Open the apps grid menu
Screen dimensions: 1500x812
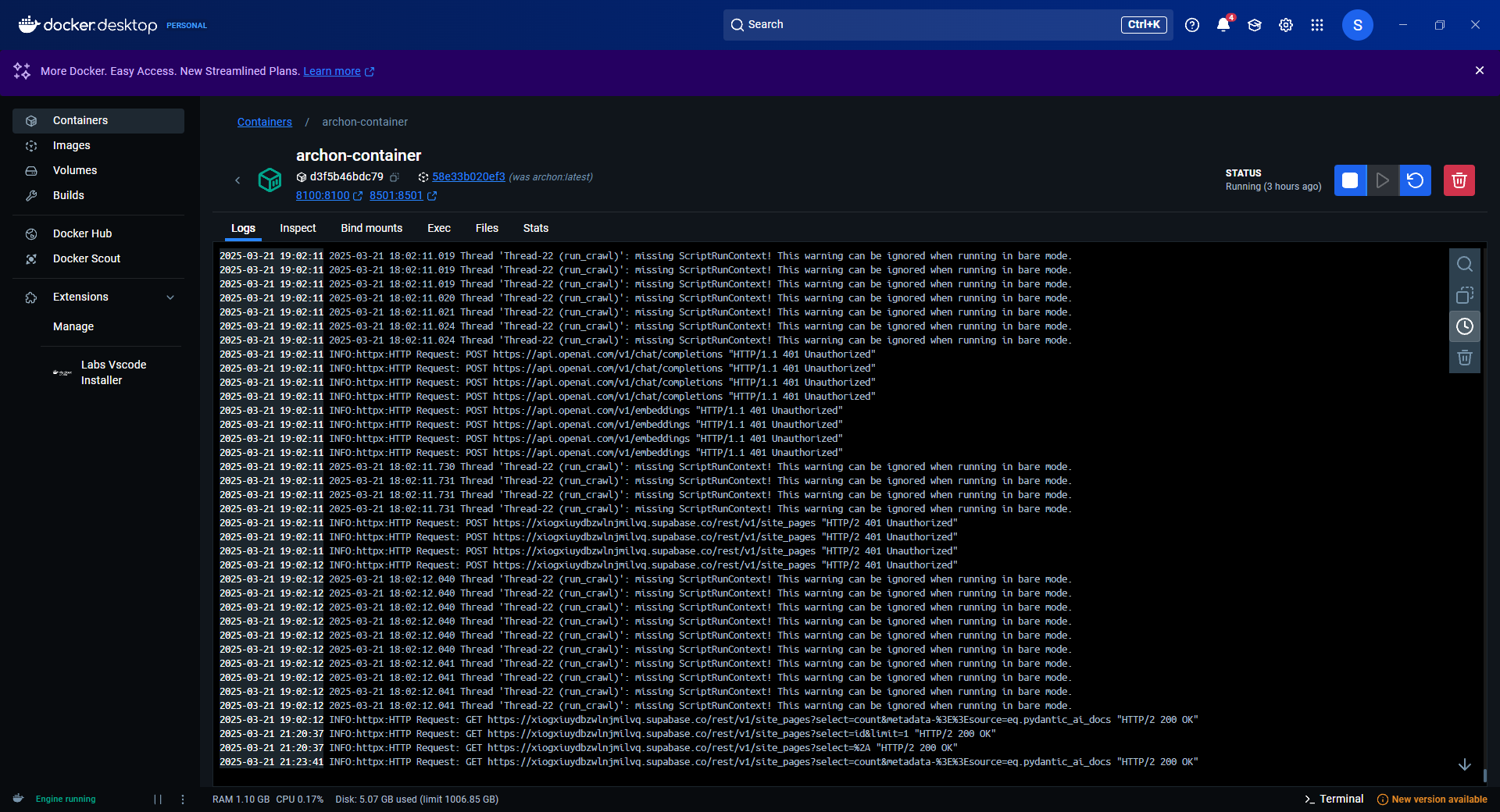pos(1317,25)
